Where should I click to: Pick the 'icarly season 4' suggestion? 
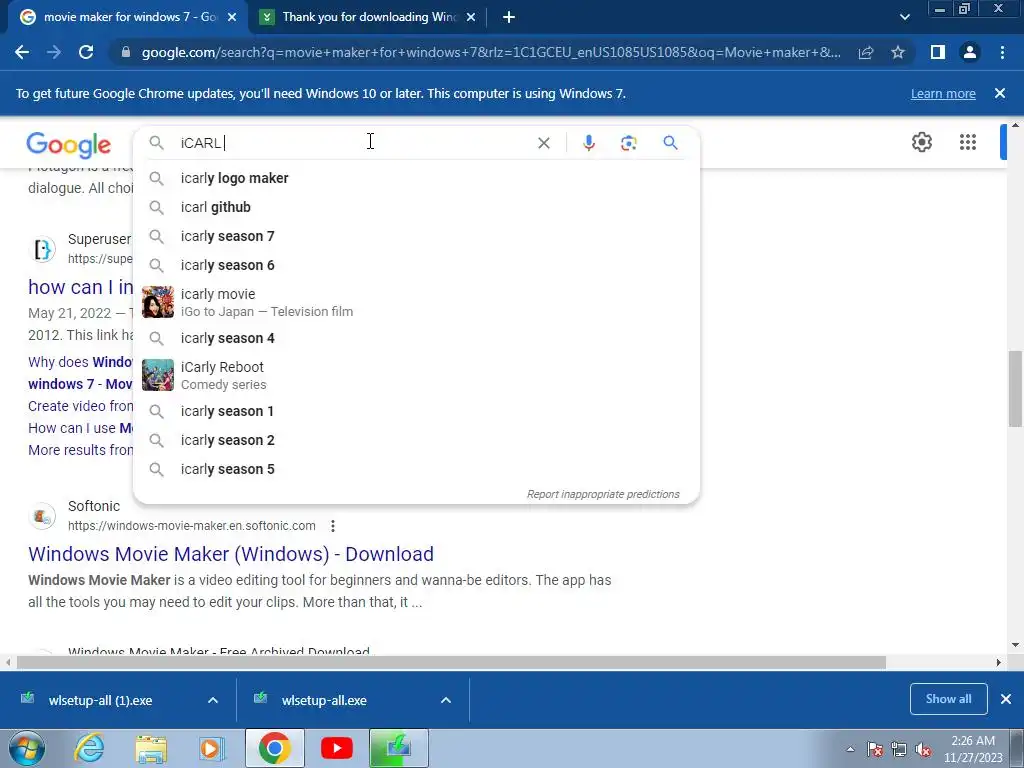tap(416, 338)
